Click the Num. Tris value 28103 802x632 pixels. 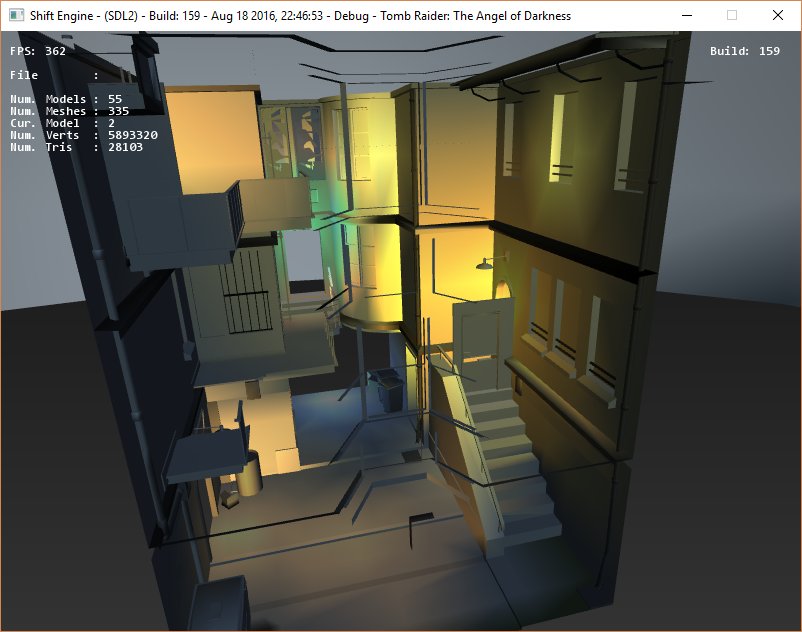coord(125,147)
